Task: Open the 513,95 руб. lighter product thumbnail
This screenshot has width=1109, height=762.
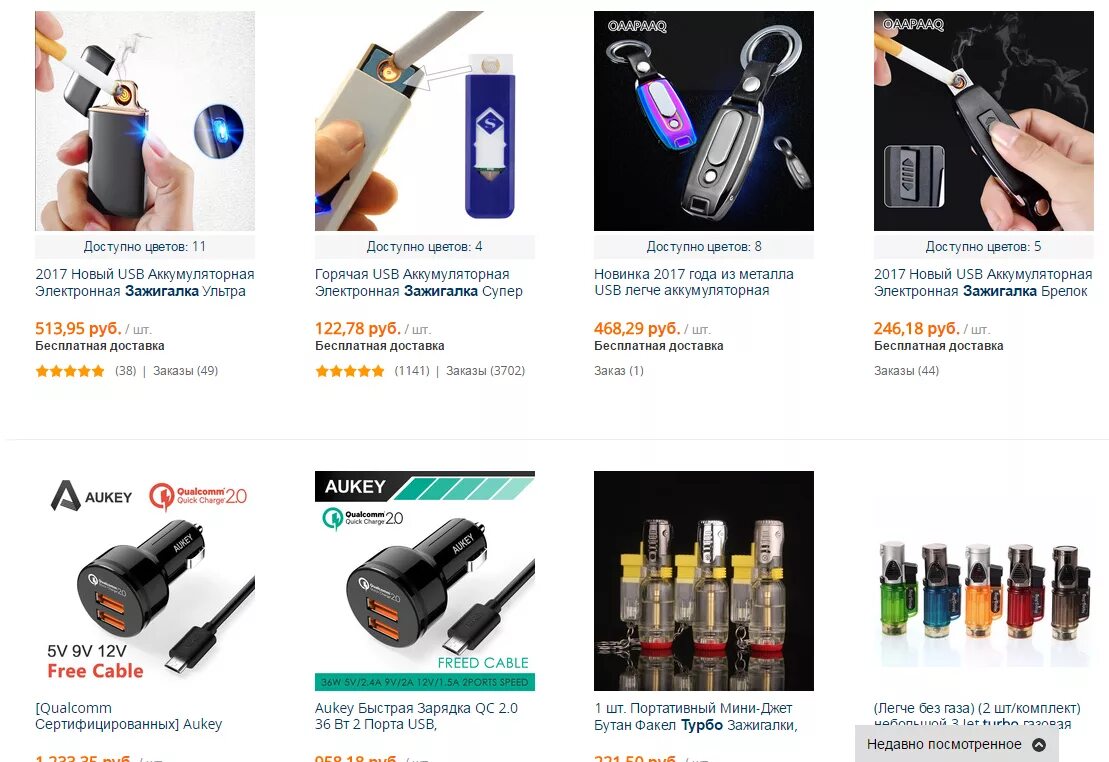Action: [x=145, y=120]
